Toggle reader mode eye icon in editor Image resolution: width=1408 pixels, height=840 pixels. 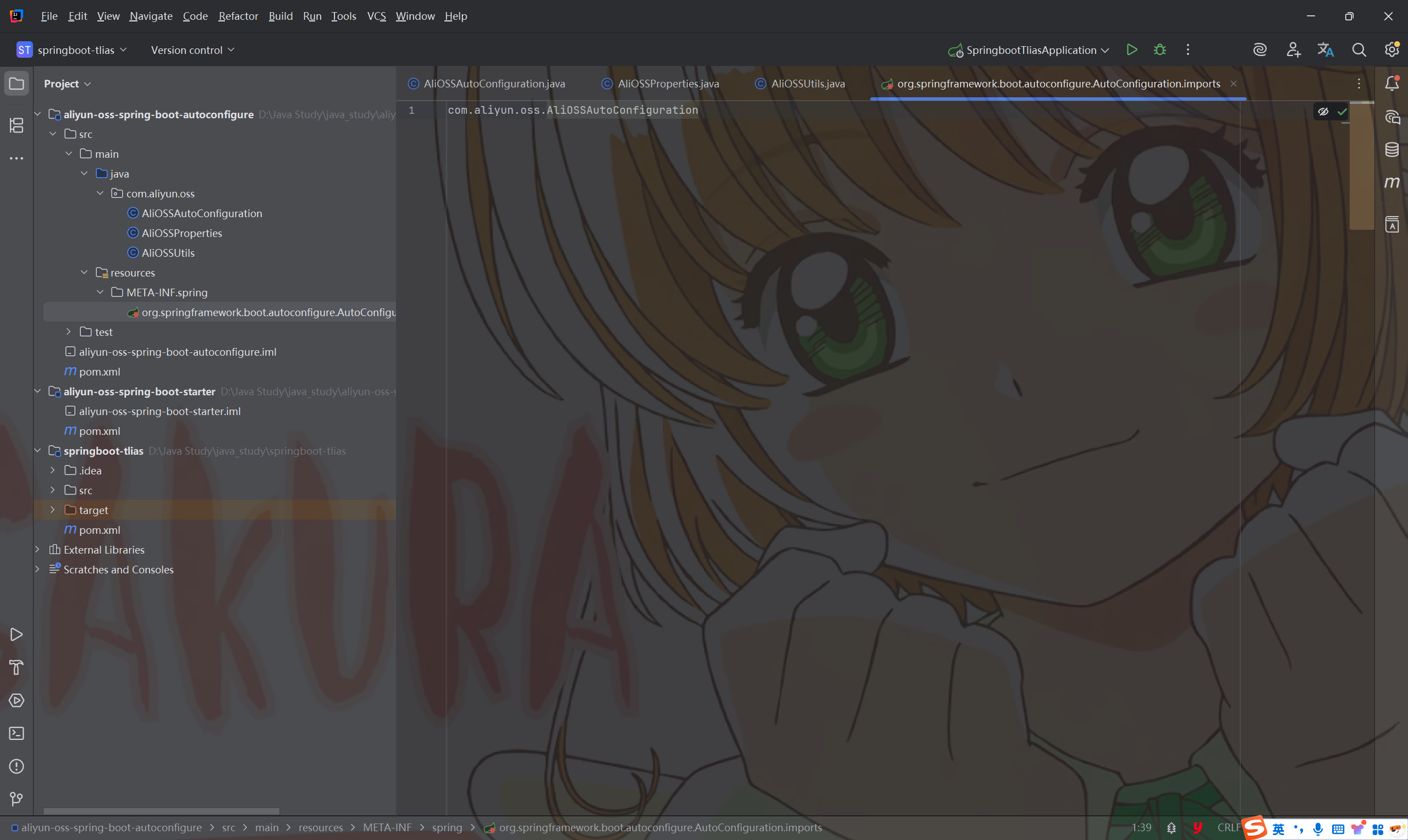click(1323, 112)
